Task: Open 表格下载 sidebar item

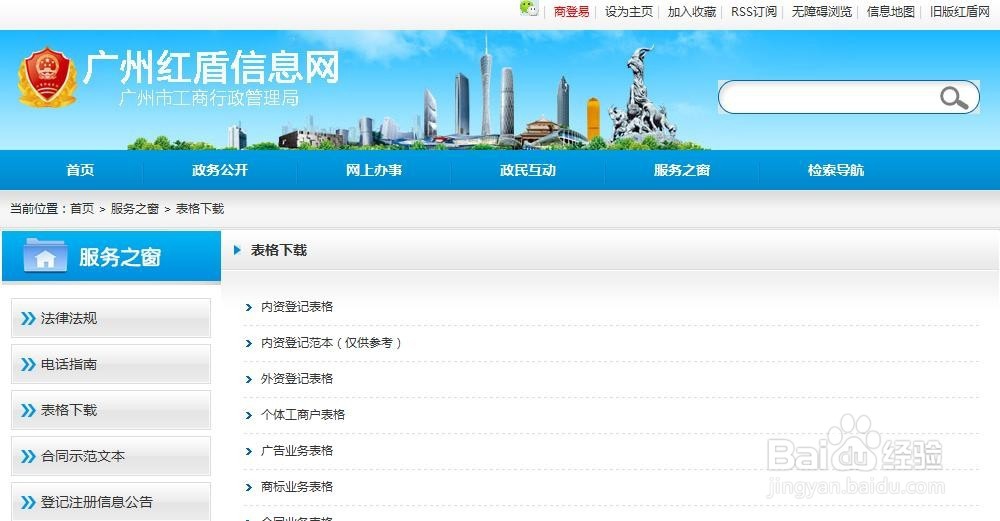Action: tap(111, 410)
